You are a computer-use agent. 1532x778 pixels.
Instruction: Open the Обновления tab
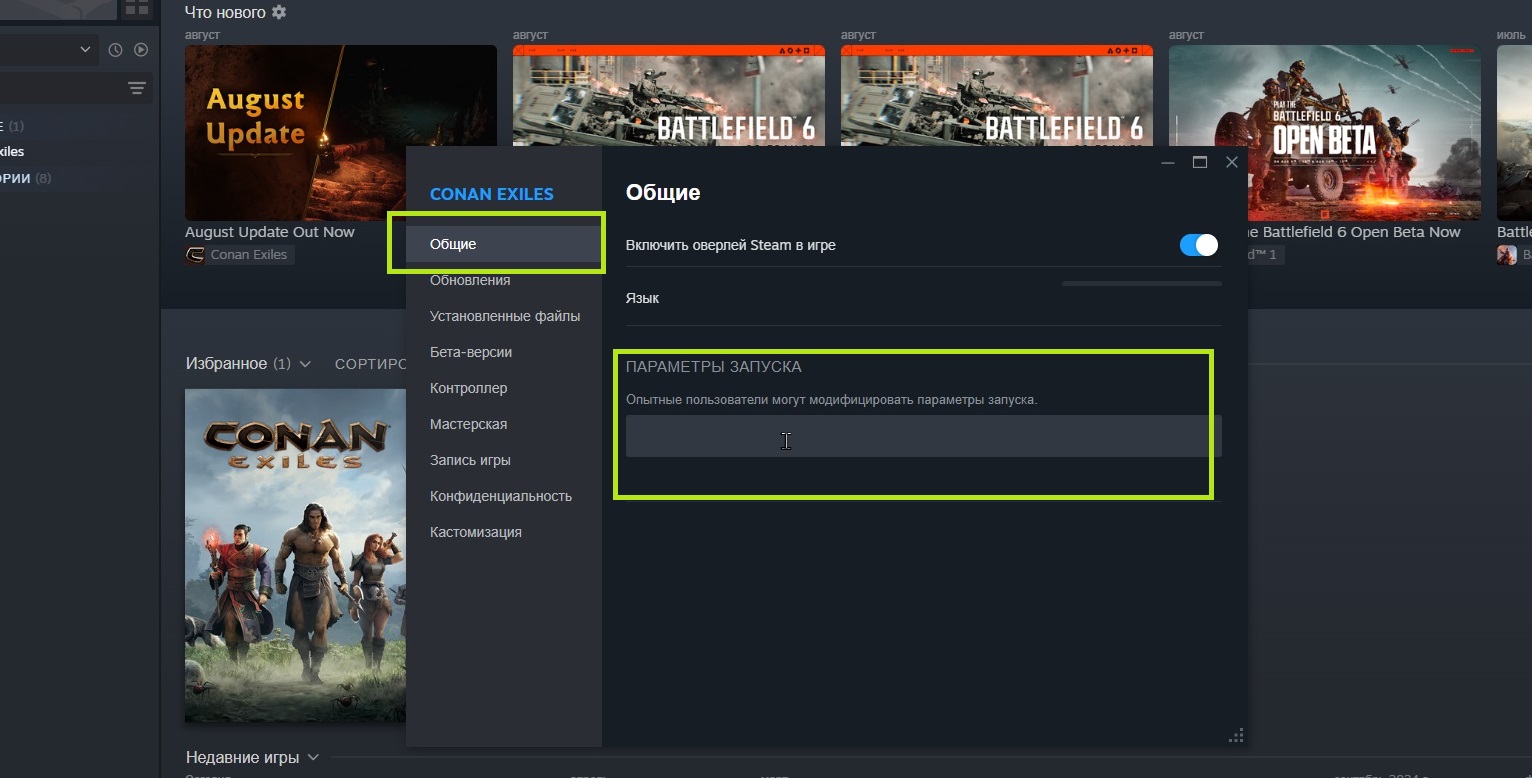coord(504,280)
